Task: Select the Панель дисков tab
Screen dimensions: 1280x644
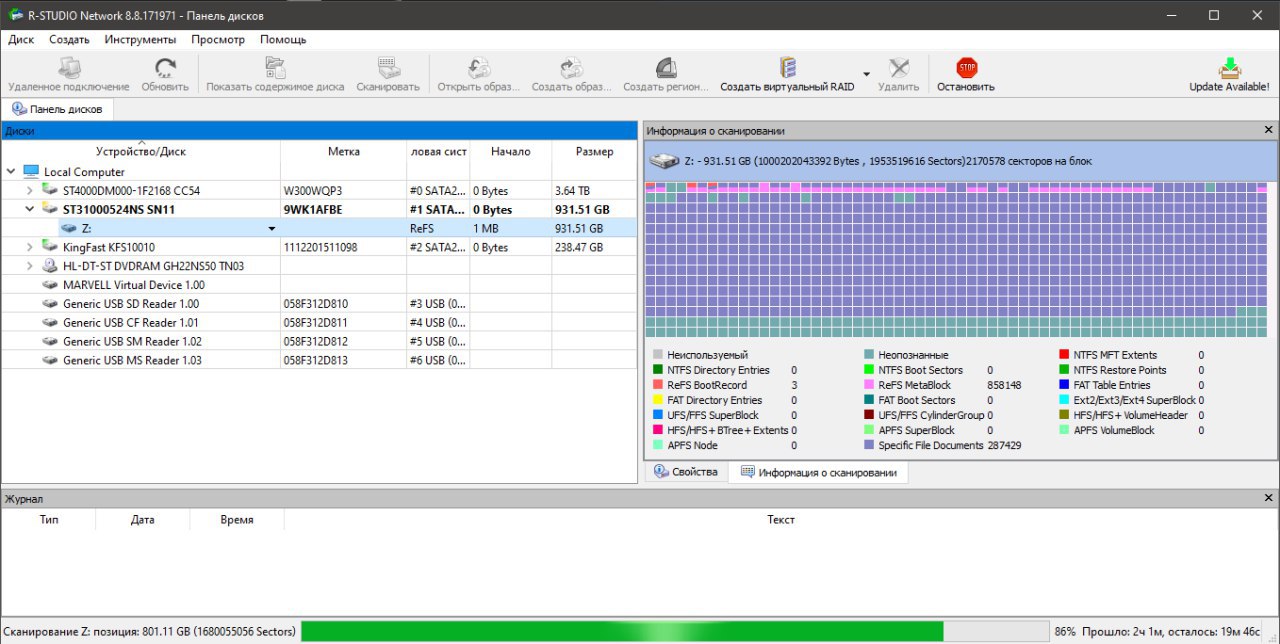Action: click(57, 109)
